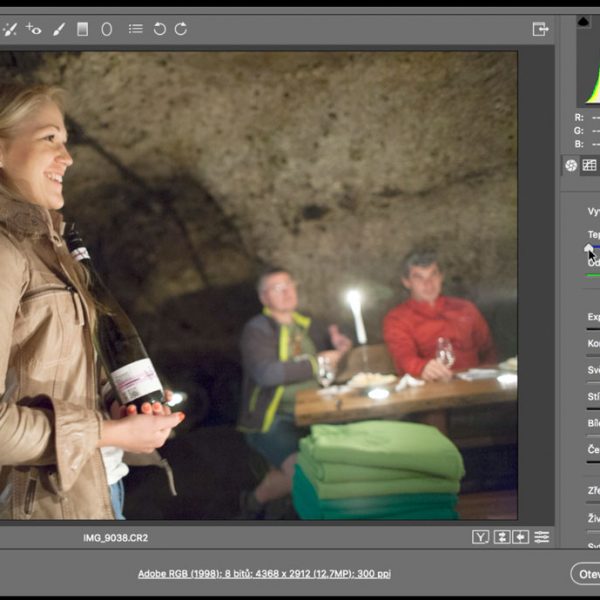Toggle full screen mode icon in toolbar
Screen dimensions: 600x600
pos(540,29)
